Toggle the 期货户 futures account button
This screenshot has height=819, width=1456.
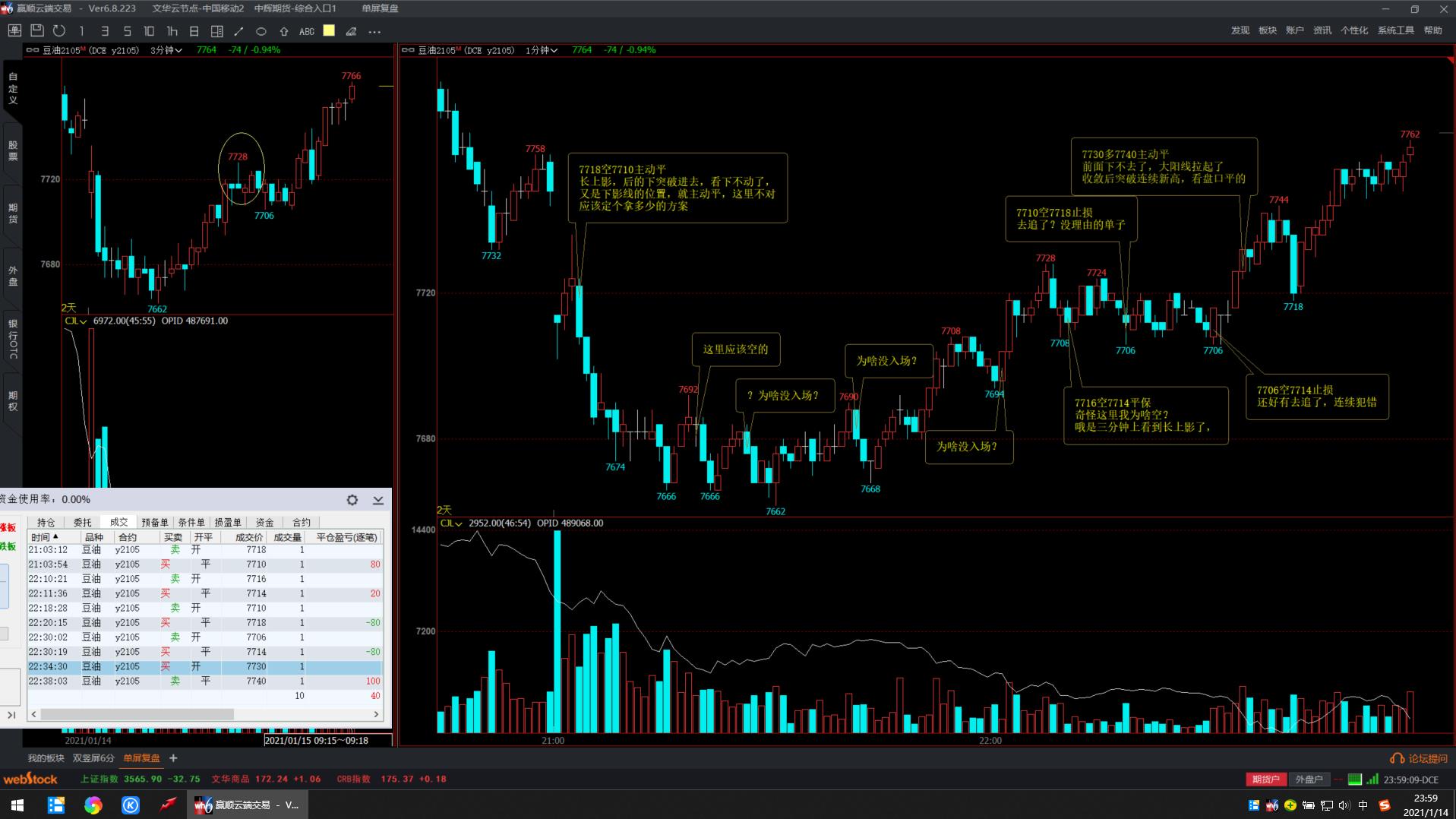click(1265, 779)
